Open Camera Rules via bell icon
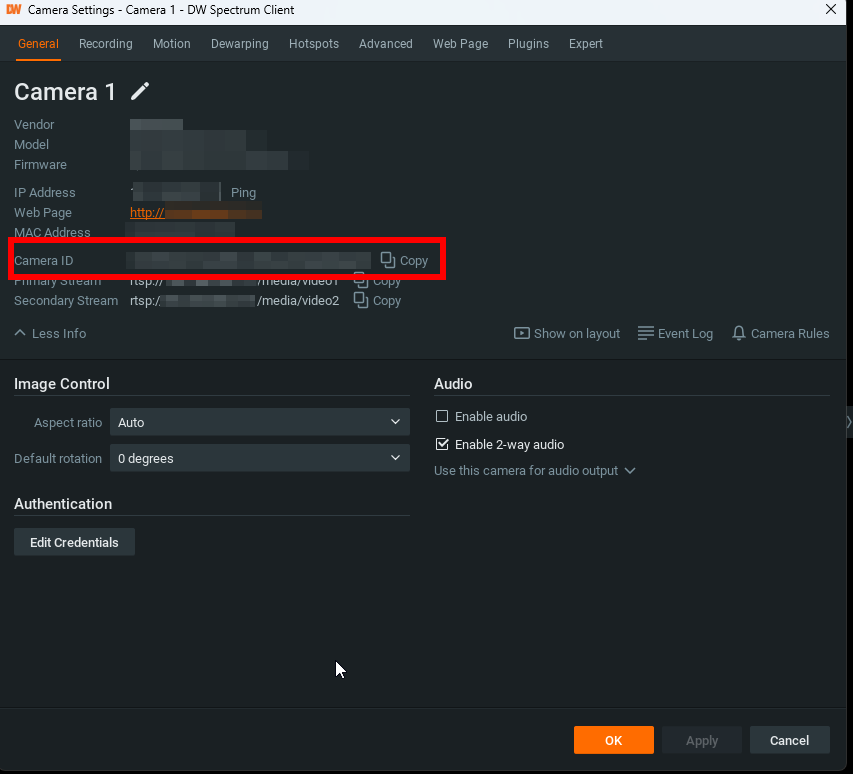Image resolution: width=853 pixels, height=774 pixels. [739, 334]
